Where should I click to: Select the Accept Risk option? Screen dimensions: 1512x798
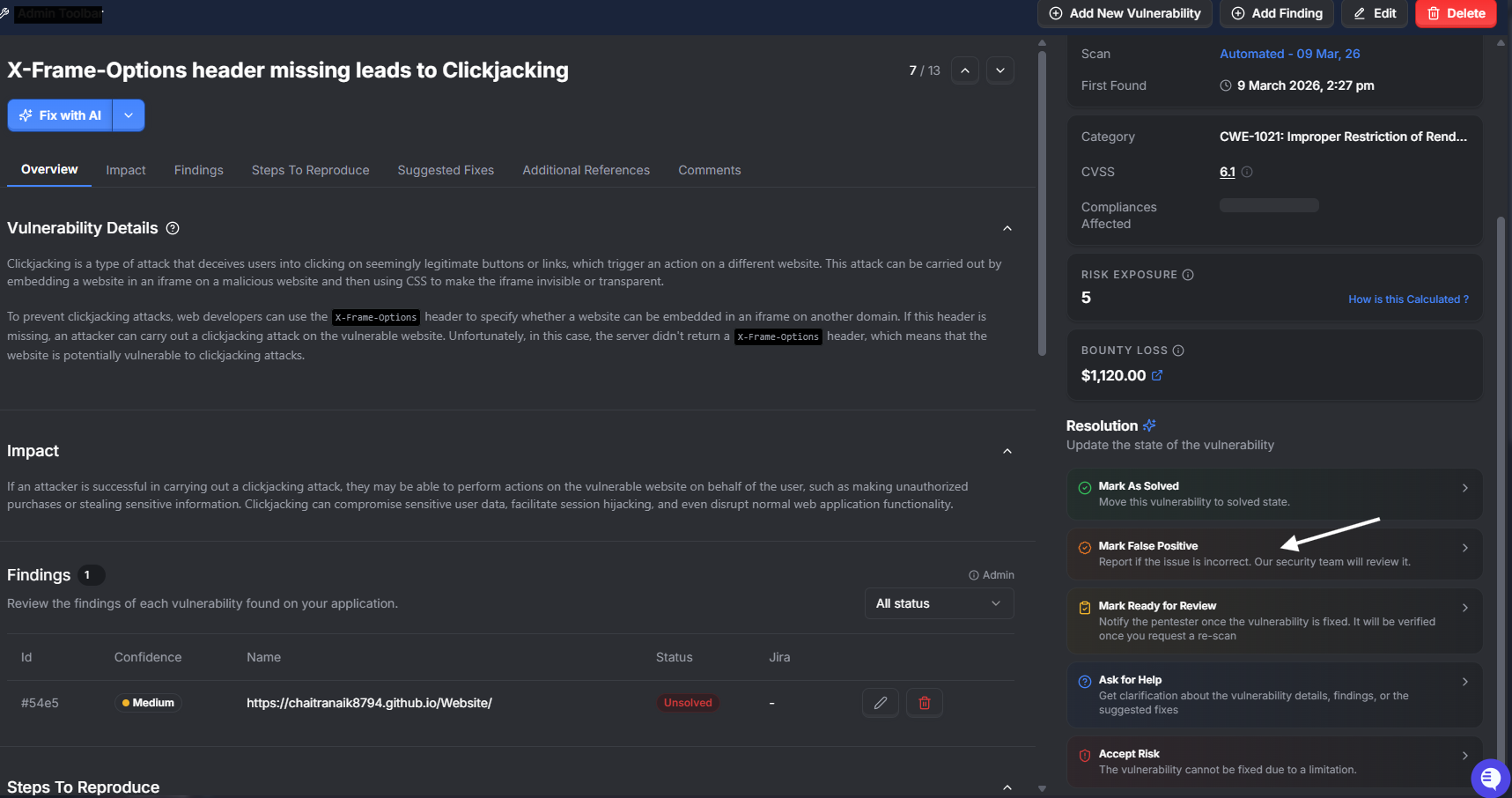(x=1274, y=762)
